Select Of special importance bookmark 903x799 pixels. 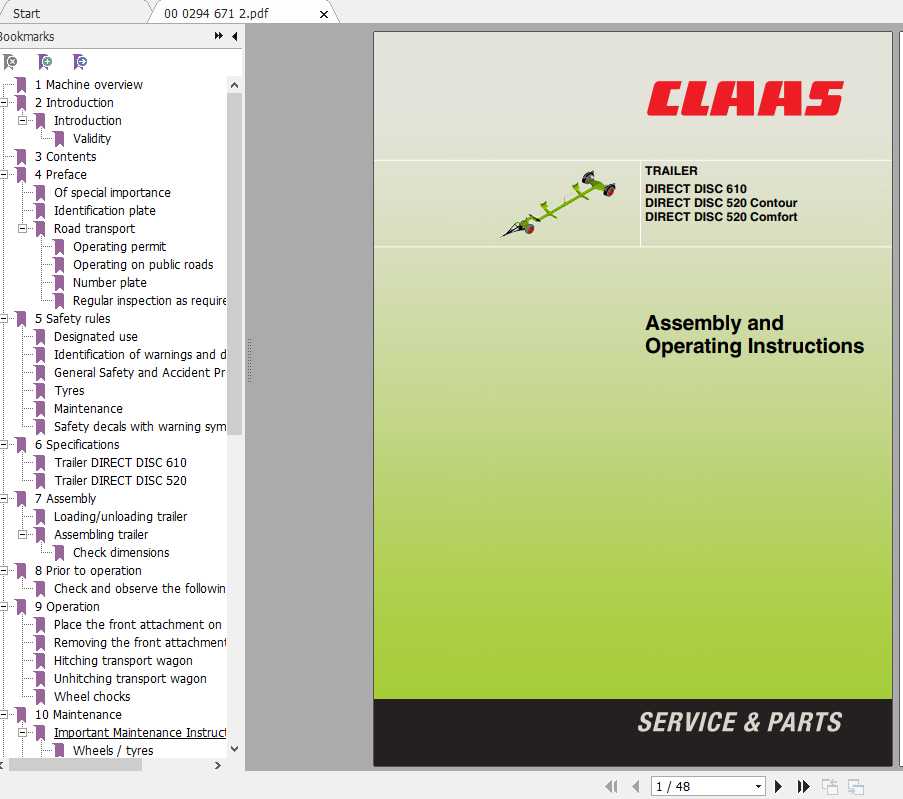click(x=112, y=192)
